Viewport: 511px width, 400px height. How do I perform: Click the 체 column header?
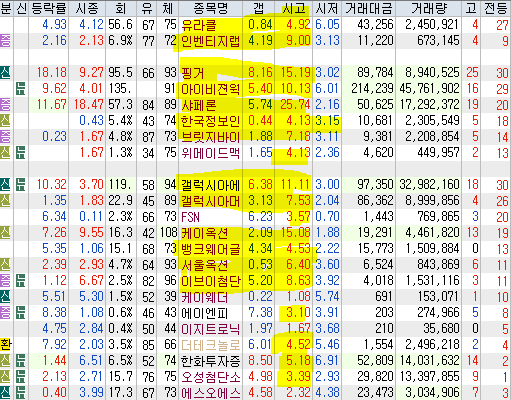(168, 8)
